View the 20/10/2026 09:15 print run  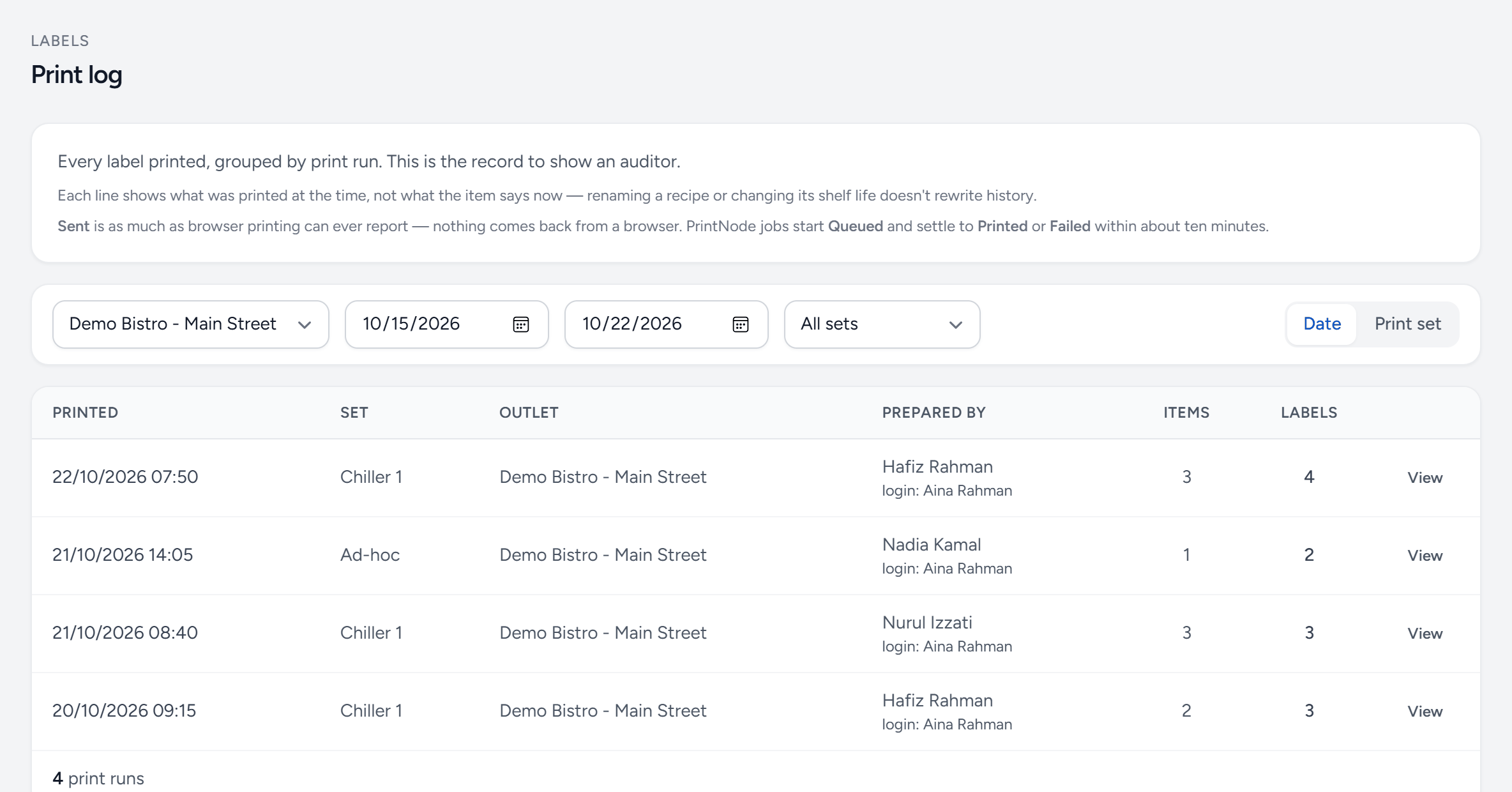coord(1425,712)
